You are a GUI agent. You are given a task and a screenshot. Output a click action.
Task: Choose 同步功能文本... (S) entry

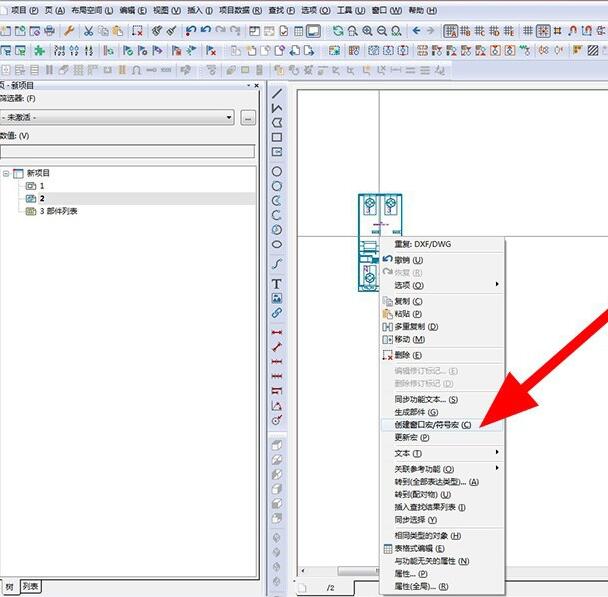coord(442,399)
